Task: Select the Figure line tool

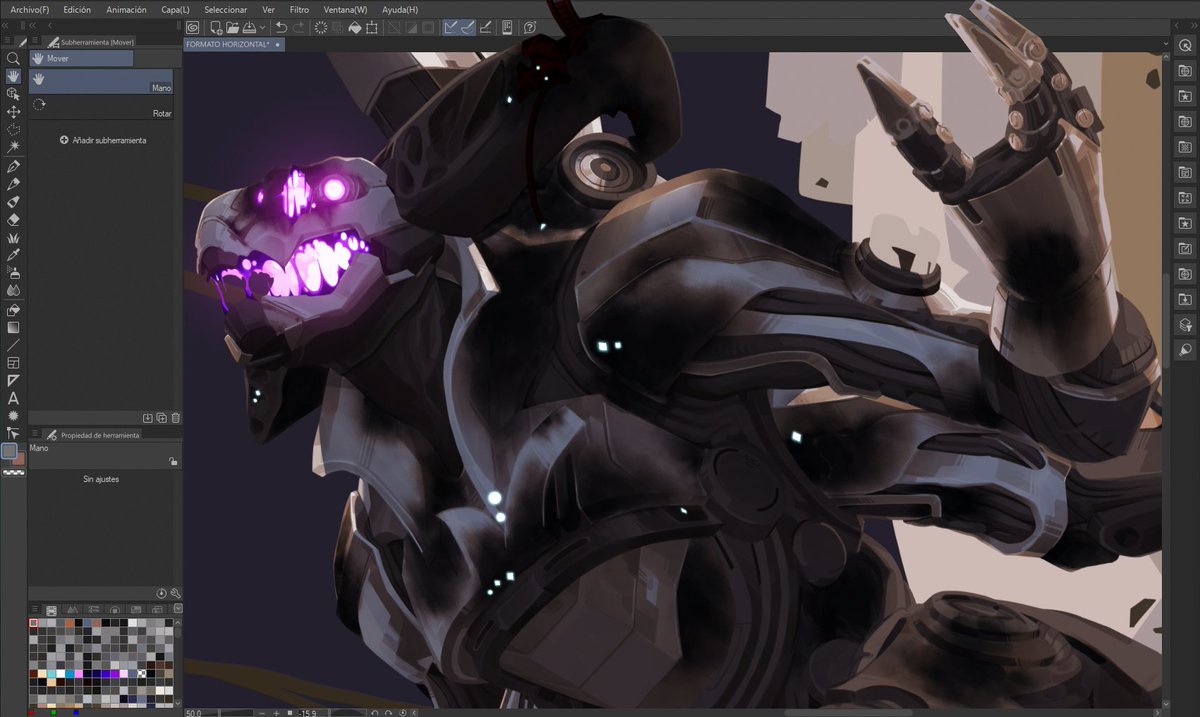Action: (14, 345)
